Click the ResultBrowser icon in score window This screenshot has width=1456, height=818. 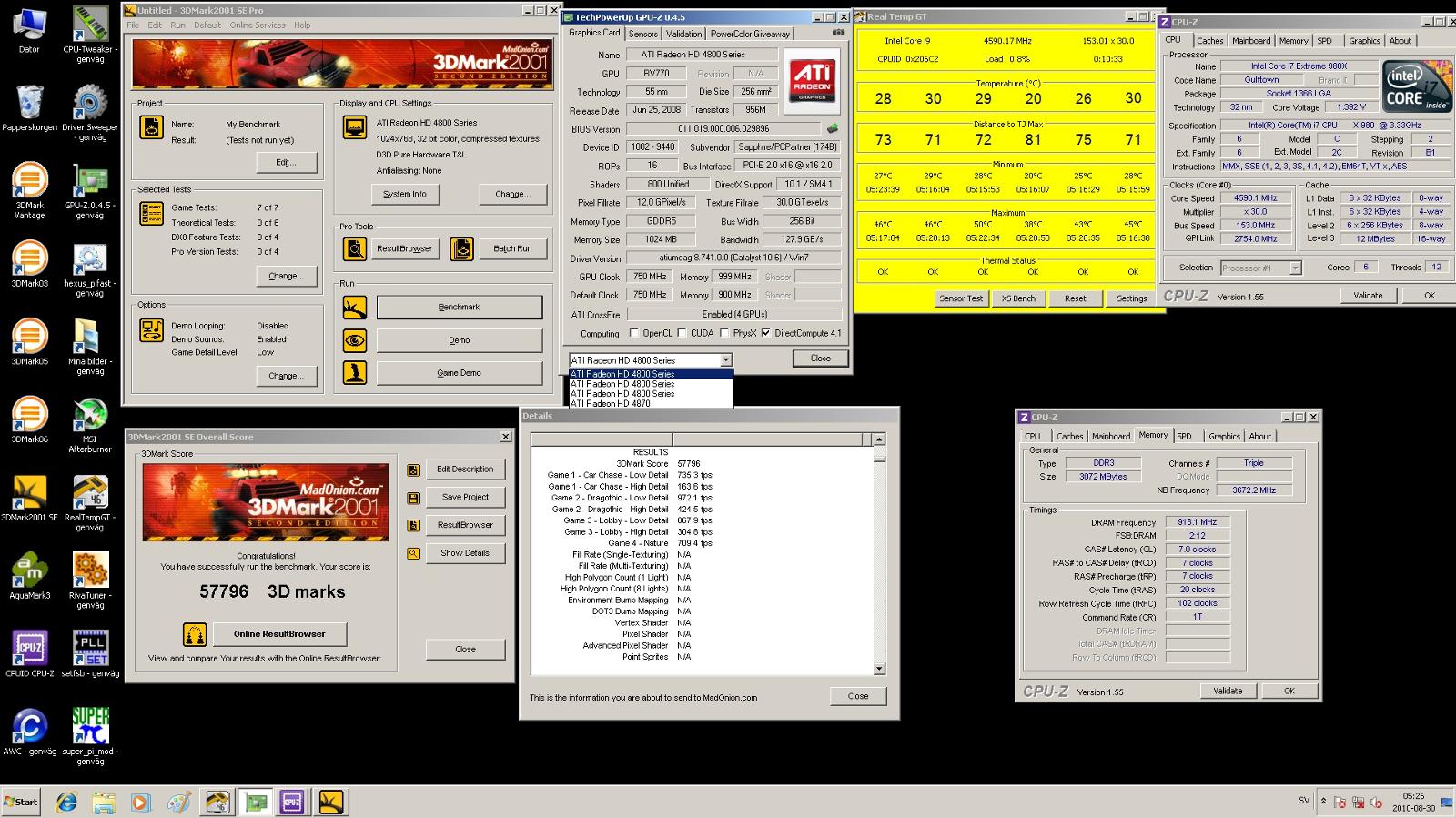(x=413, y=525)
